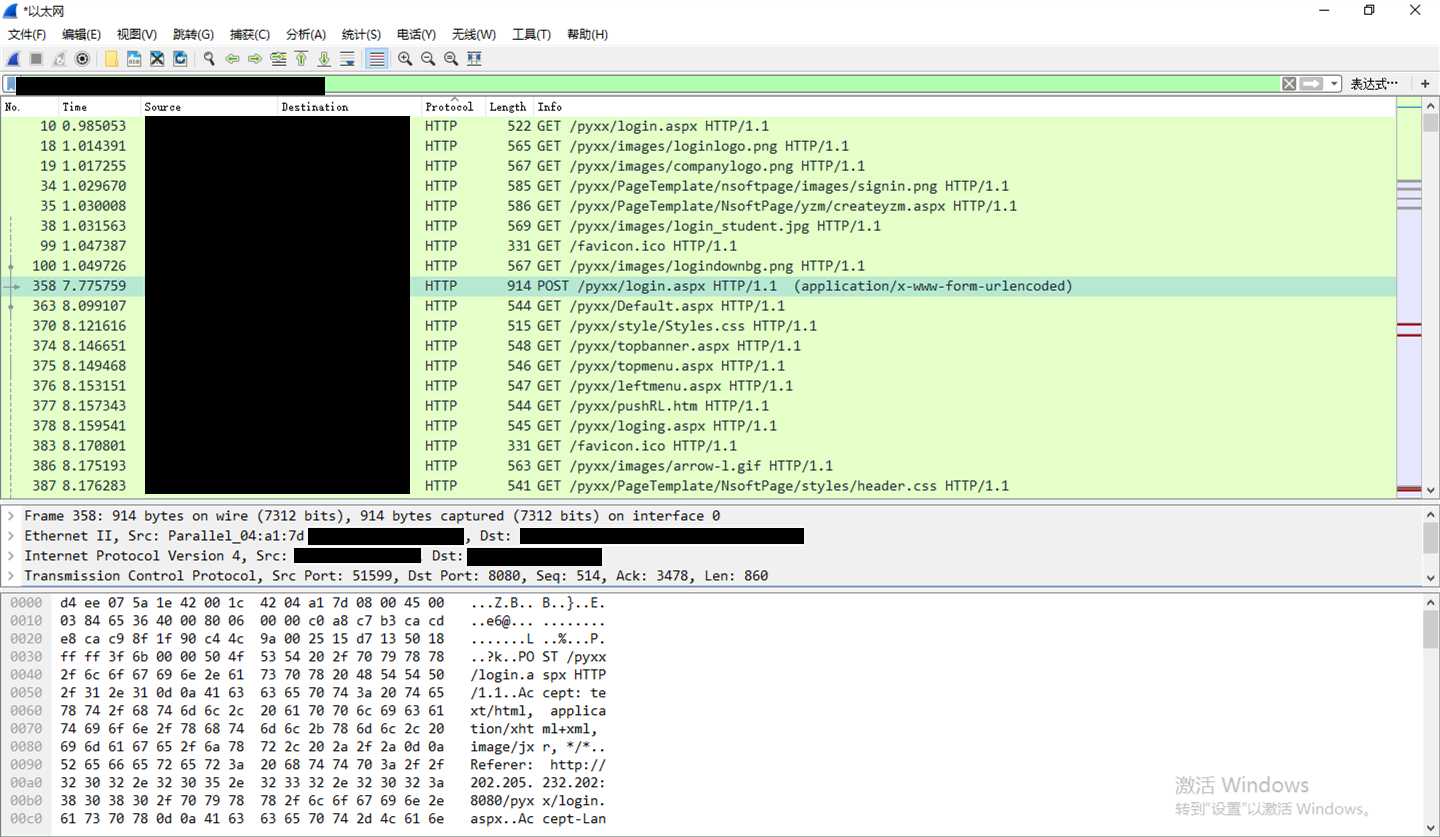Expand the Frame 358 details row

coord(10,516)
